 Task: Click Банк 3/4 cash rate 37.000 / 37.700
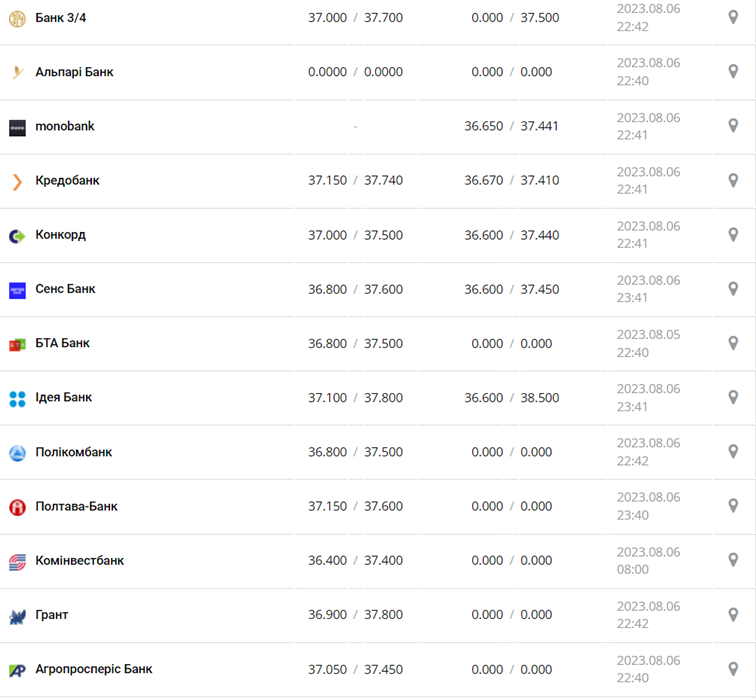click(355, 18)
